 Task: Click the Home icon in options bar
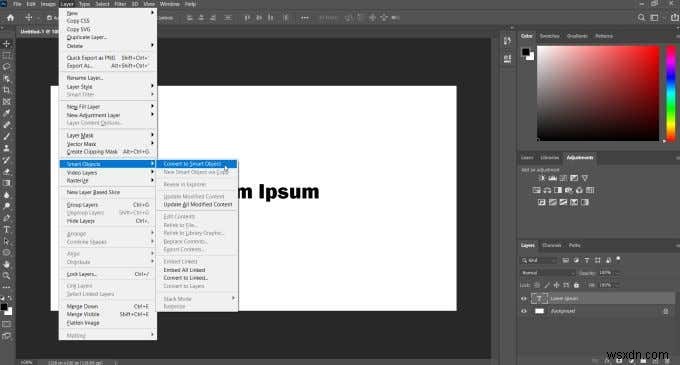click(x=10, y=18)
